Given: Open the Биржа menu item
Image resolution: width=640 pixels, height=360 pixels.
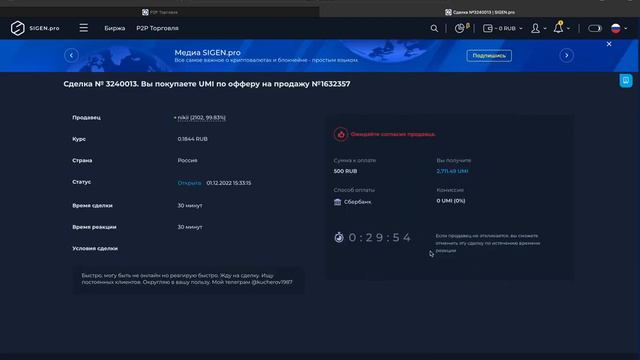Looking at the screenshot, I should coord(115,28).
